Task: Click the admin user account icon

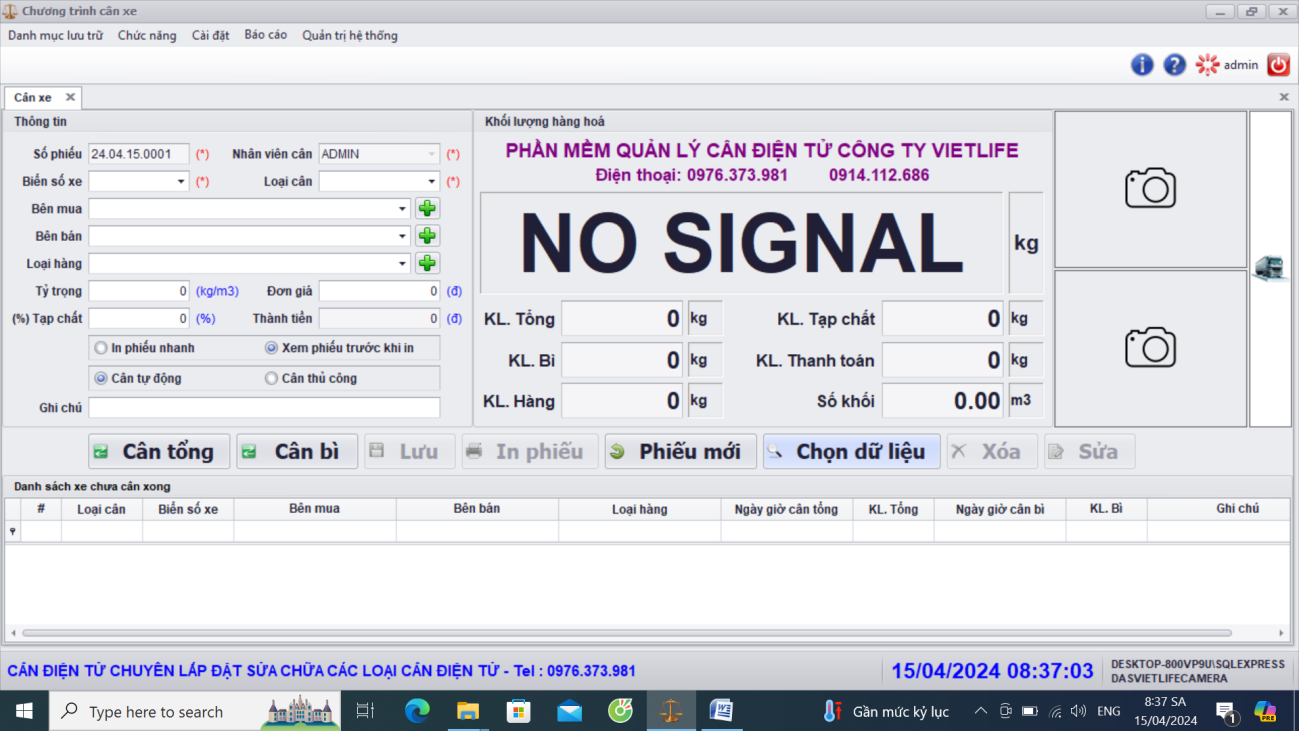Action: 1208,65
